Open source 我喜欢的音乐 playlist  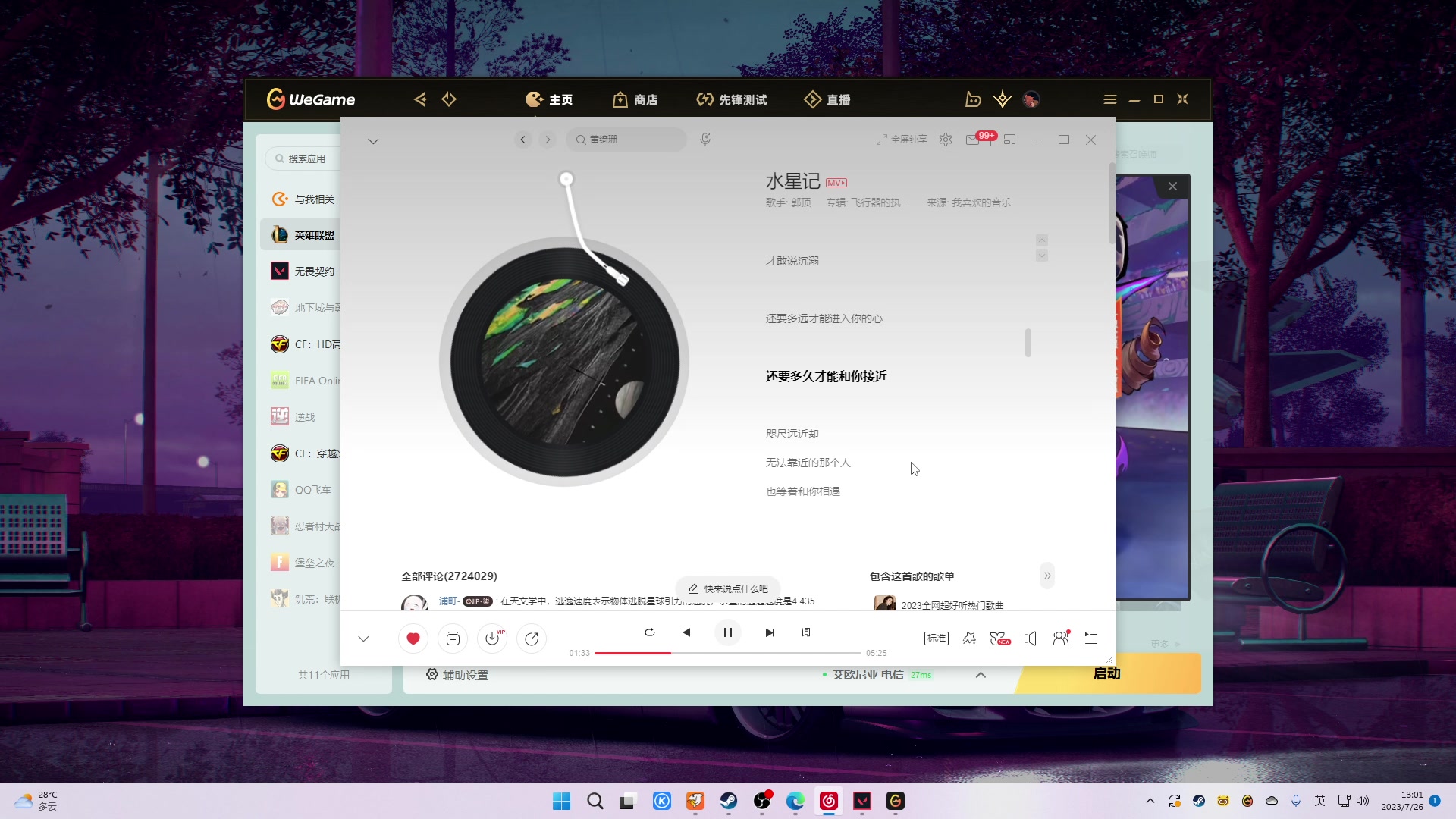coord(981,202)
